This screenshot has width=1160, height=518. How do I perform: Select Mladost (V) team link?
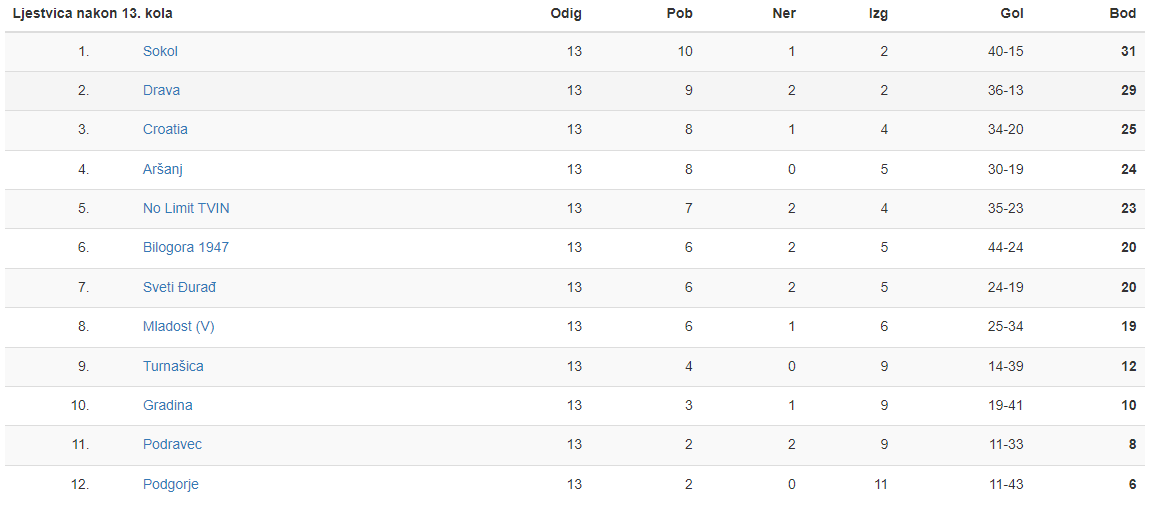pos(178,326)
